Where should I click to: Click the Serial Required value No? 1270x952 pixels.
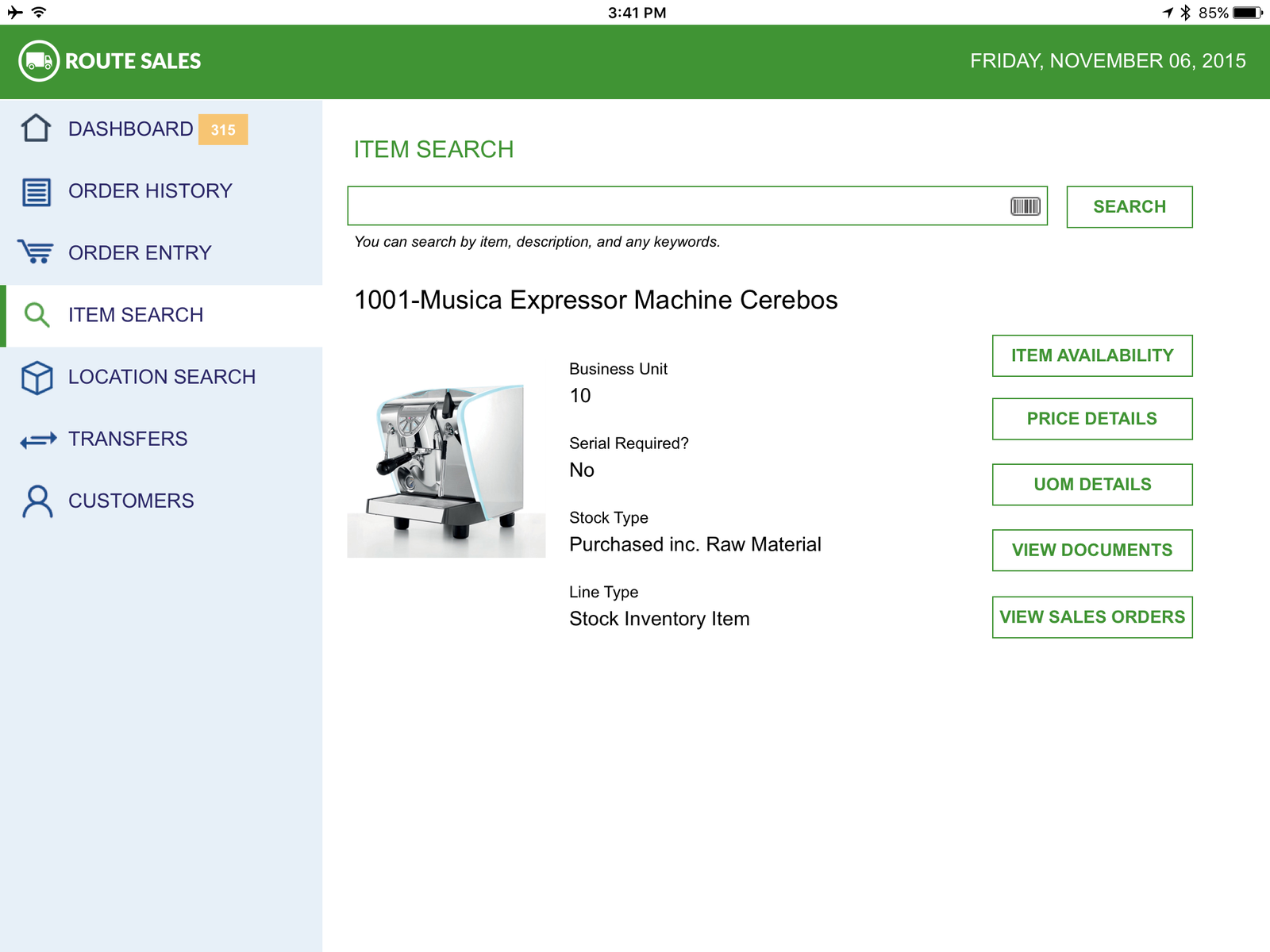click(x=582, y=470)
